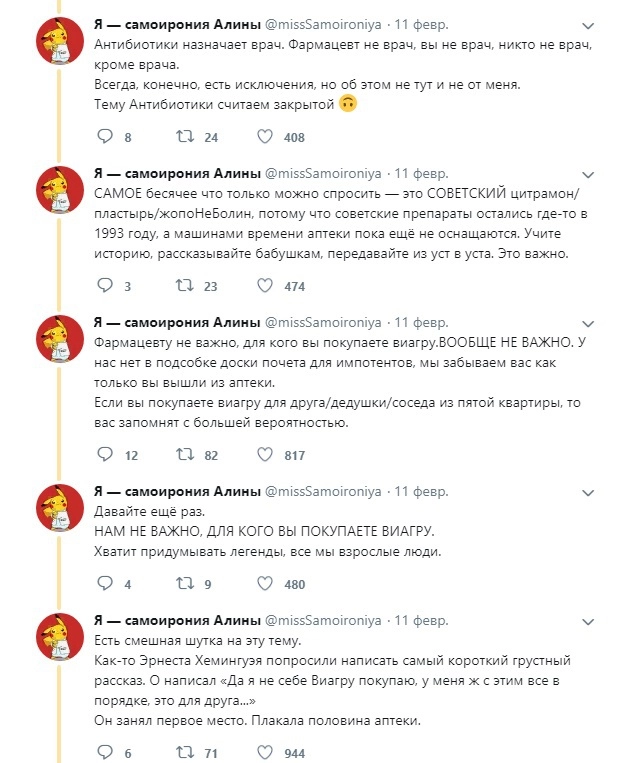This screenshot has height=763, width=635.
Task: Reply to the Hemingway joke tweet
Action: tap(107, 752)
